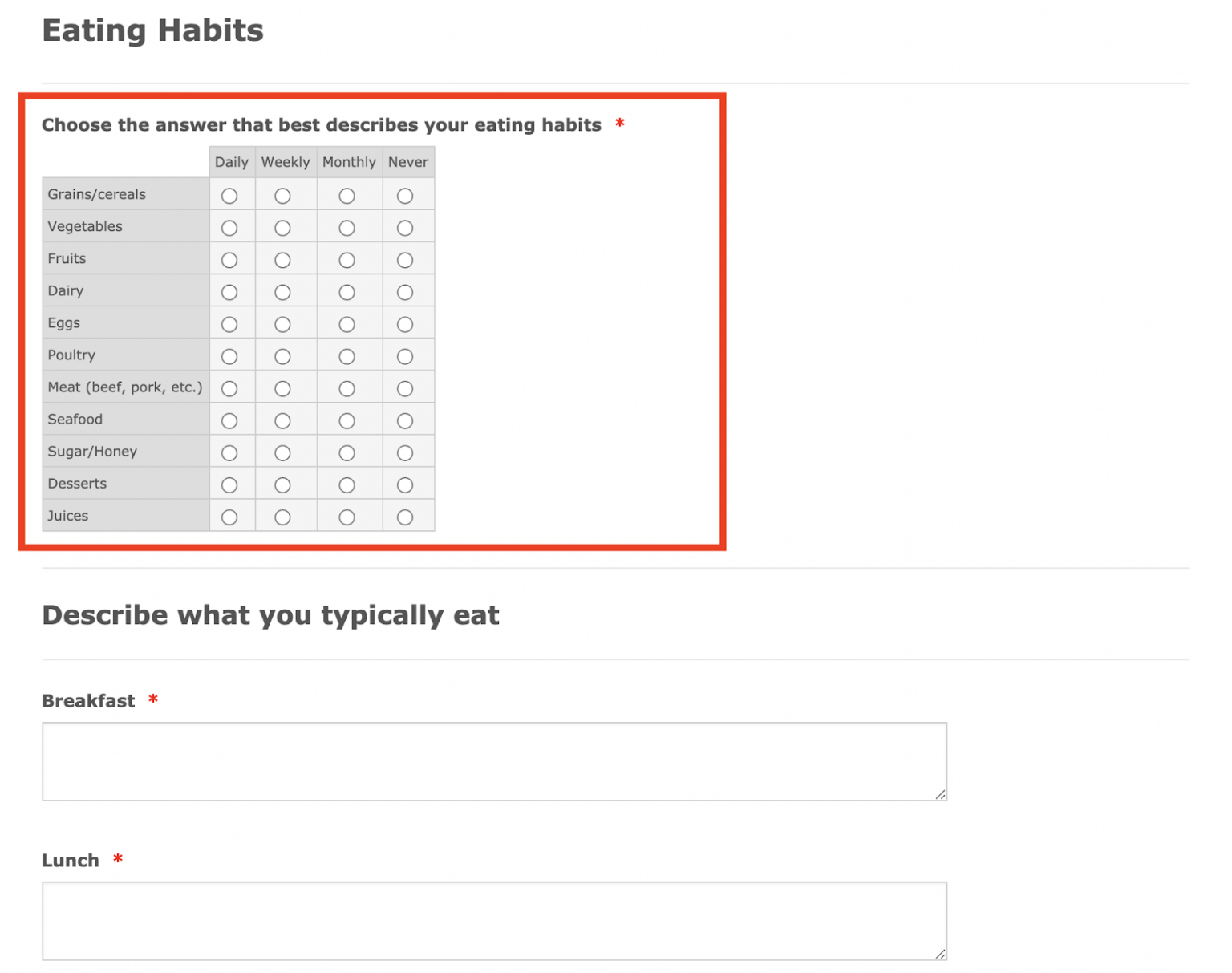The height and width of the screenshot is (973, 1232).
Task: Focus the Lunch text box
Action: pos(494,920)
